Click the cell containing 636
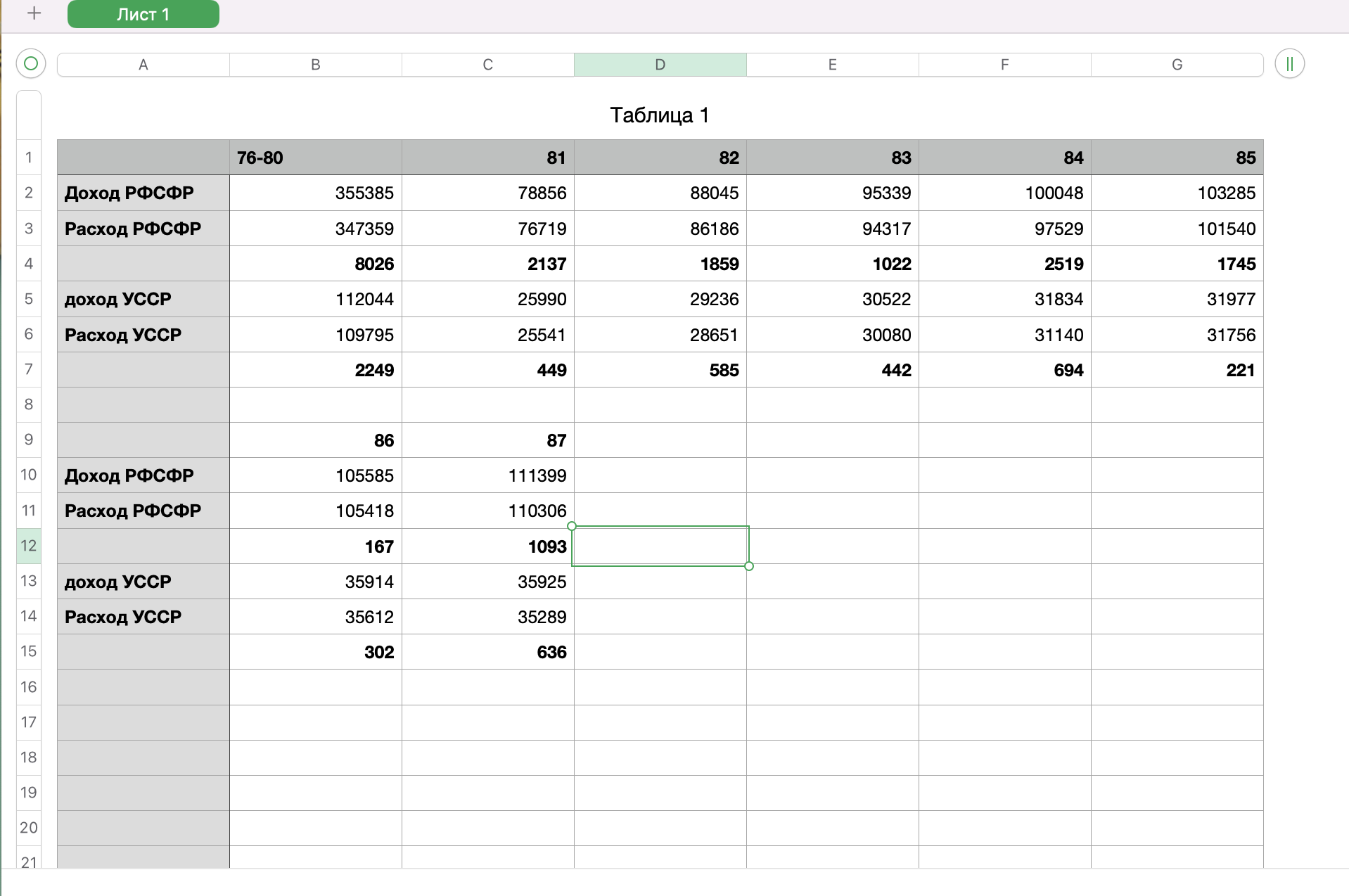 487,652
